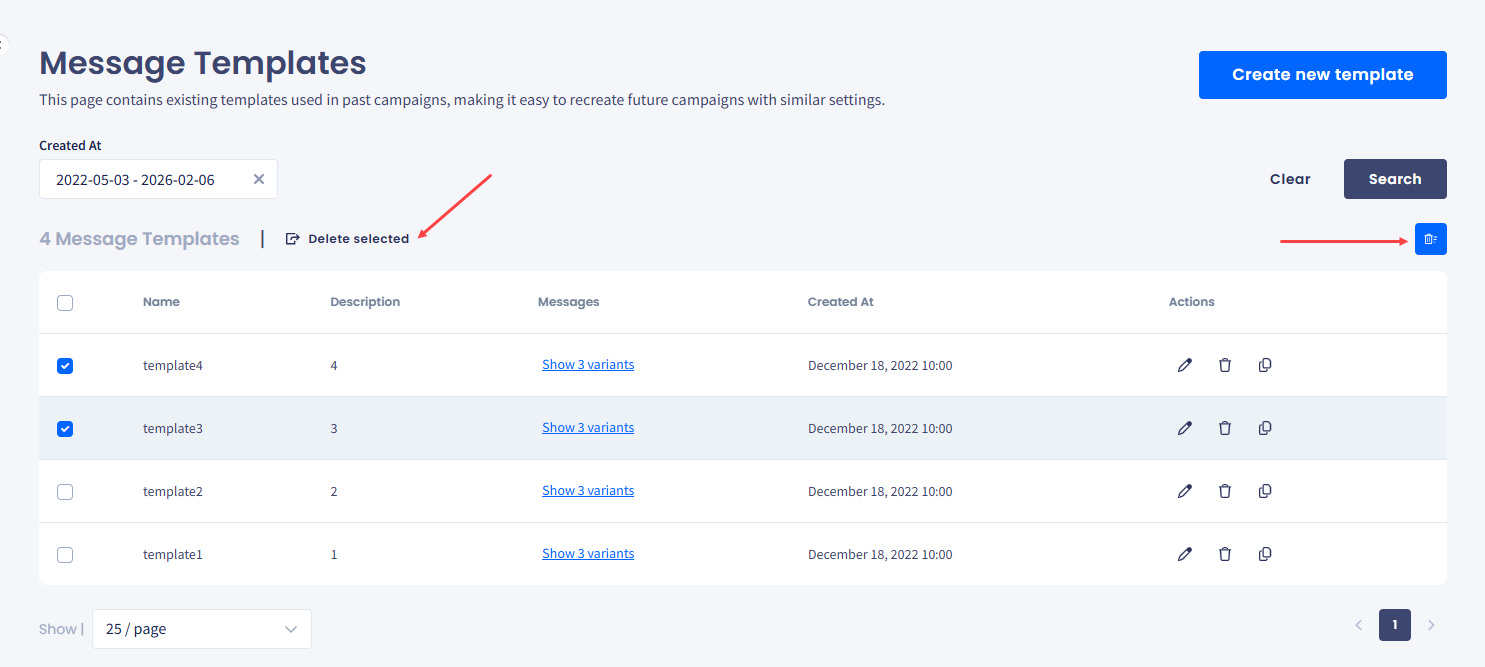Edit template3 with the pencil icon
1485x667 pixels.
click(1185, 428)
